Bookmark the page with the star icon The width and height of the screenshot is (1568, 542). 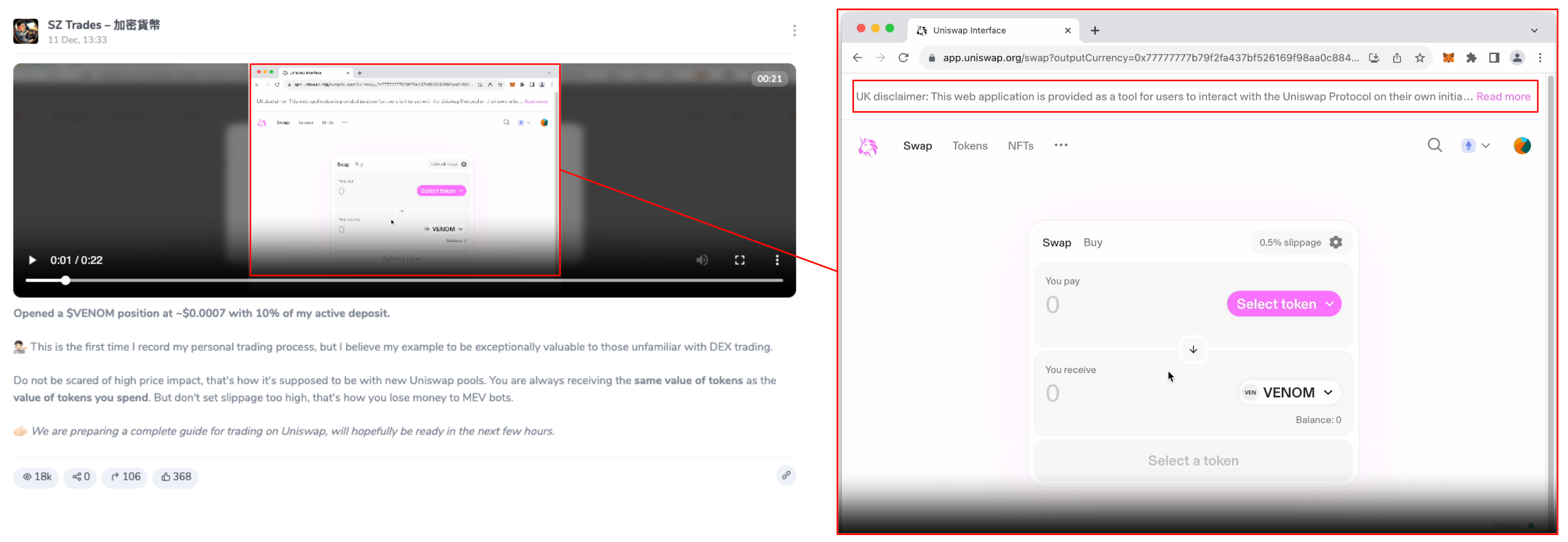tap(1420, 58)
